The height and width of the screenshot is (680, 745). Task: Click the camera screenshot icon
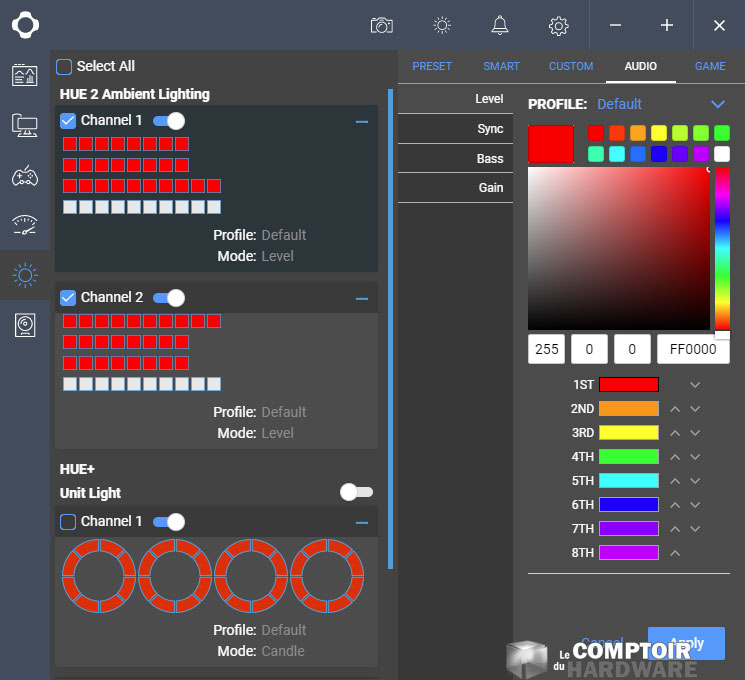pos(381,25)
